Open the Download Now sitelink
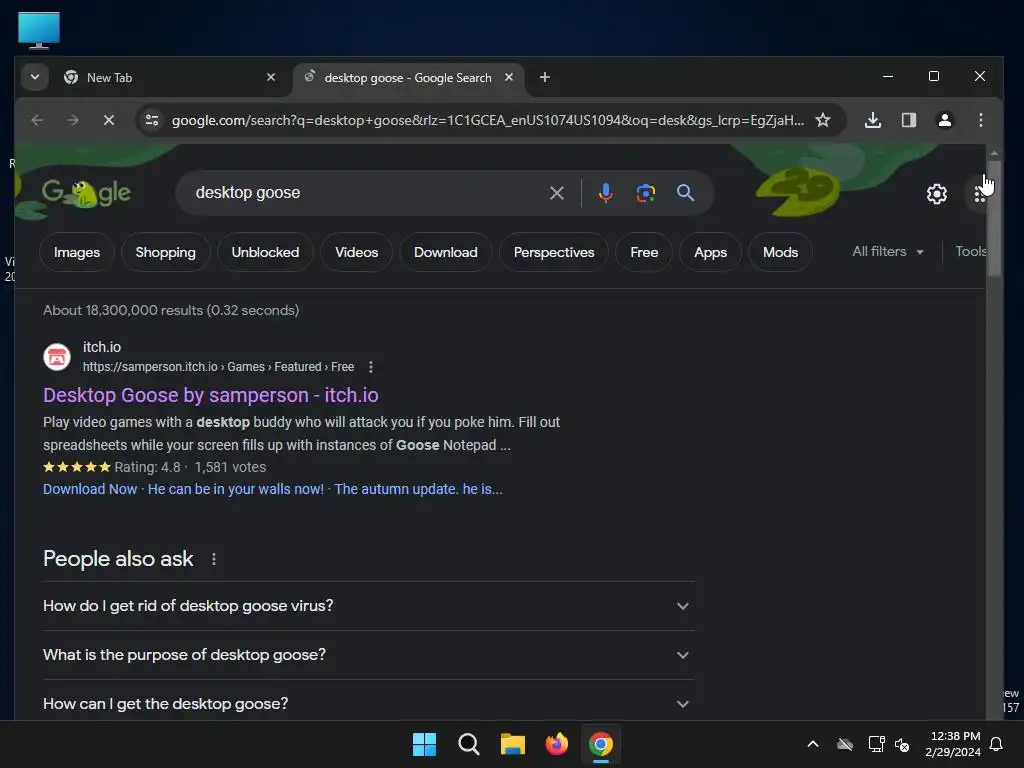1024x768 pixels. pos(90,489)
